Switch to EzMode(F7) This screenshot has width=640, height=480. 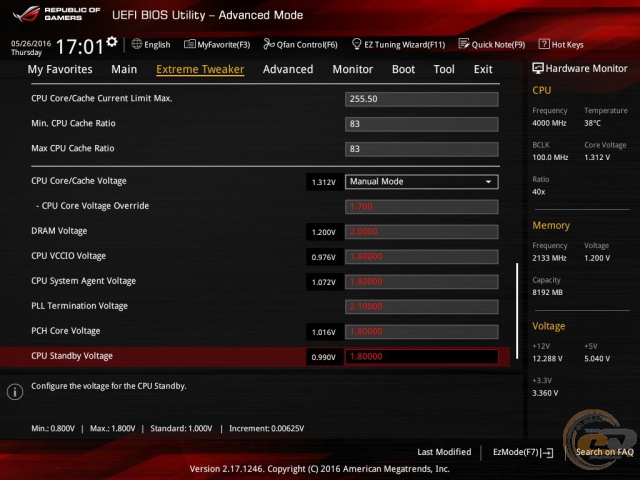click(522, 452)
